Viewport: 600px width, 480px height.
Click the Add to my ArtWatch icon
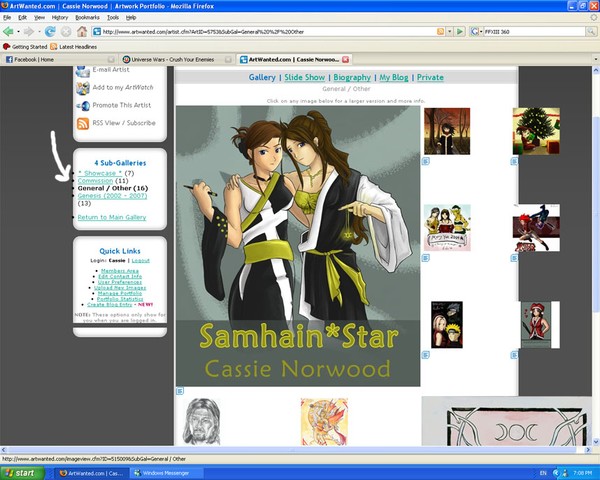tap(83, 88)
